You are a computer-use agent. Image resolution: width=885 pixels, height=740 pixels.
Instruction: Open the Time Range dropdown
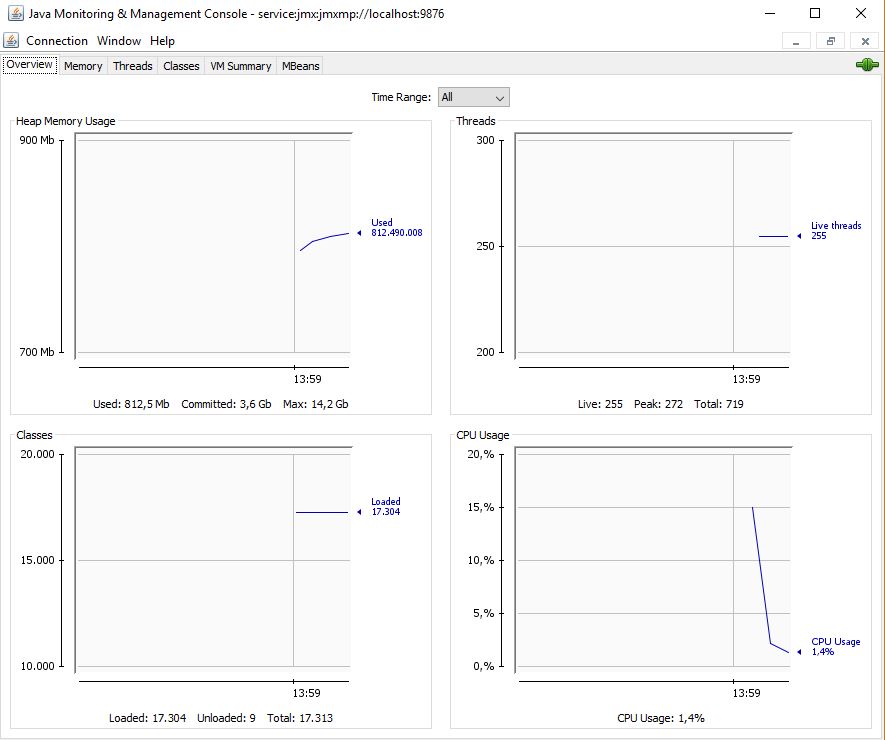[x=474, y=97]
